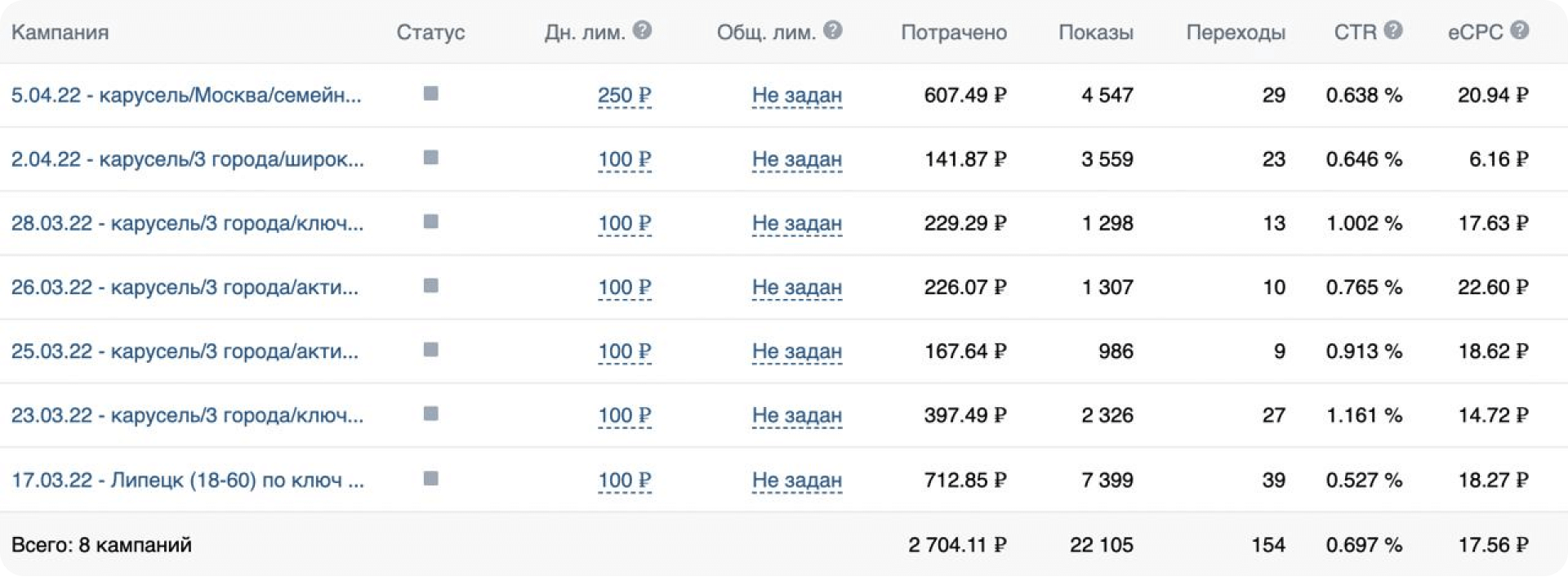Screen dimensions: 1568x577
Task: Sort by Показы column header
Action: click(1095, 33)
